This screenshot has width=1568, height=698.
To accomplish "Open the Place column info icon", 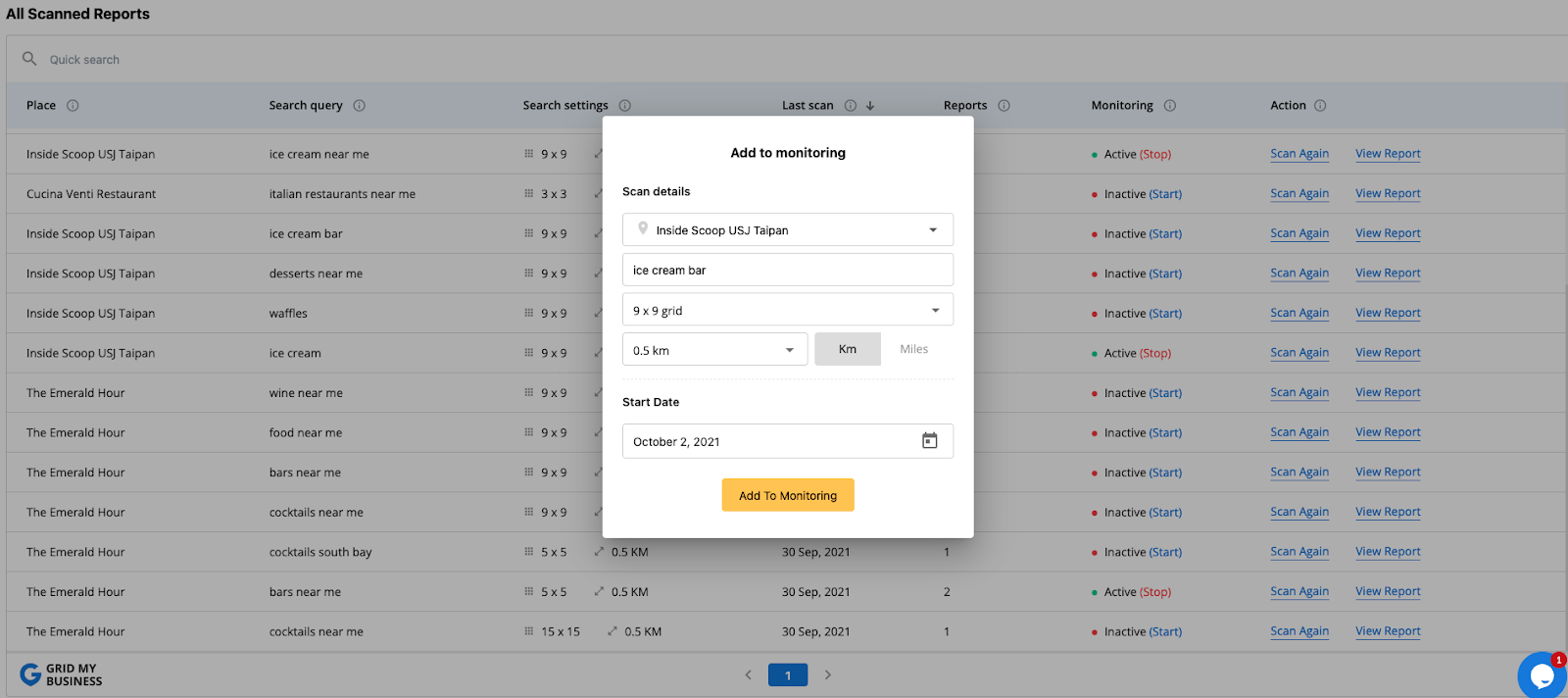I will (73, 106).
